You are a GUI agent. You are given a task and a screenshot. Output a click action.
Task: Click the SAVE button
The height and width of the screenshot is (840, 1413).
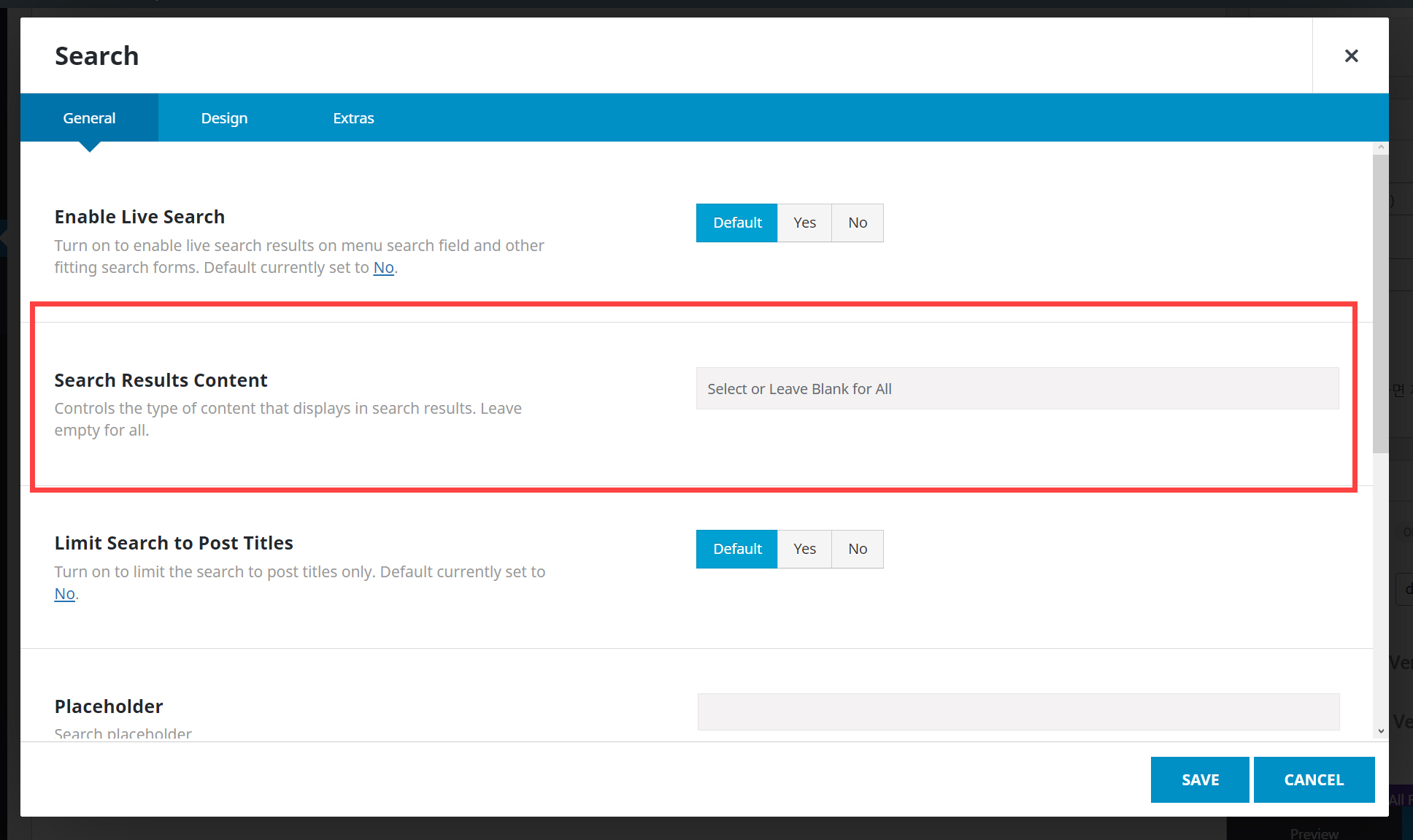(x=1199, y=779)
